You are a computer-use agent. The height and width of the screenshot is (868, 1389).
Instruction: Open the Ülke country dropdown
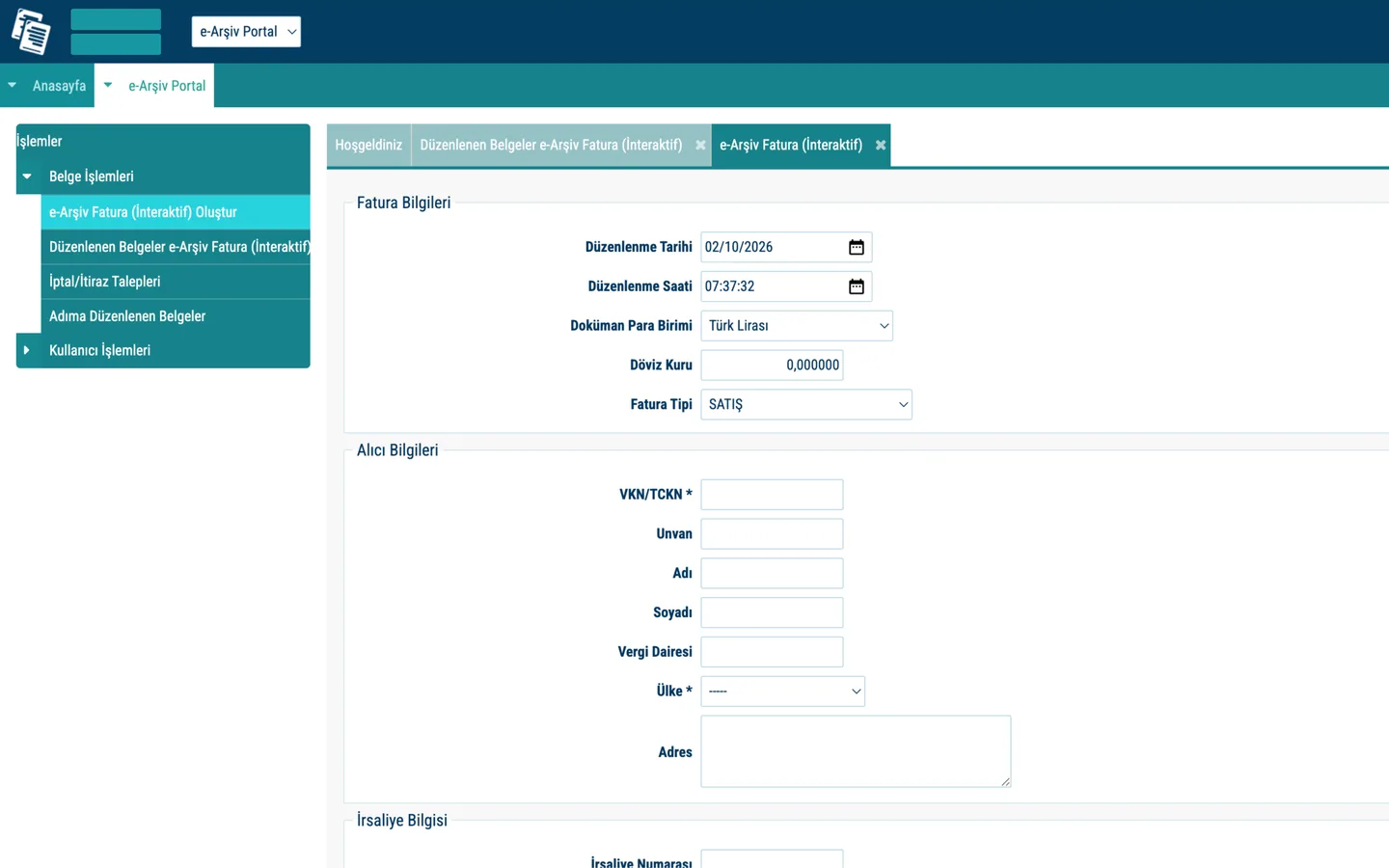[x=783, y=692]
